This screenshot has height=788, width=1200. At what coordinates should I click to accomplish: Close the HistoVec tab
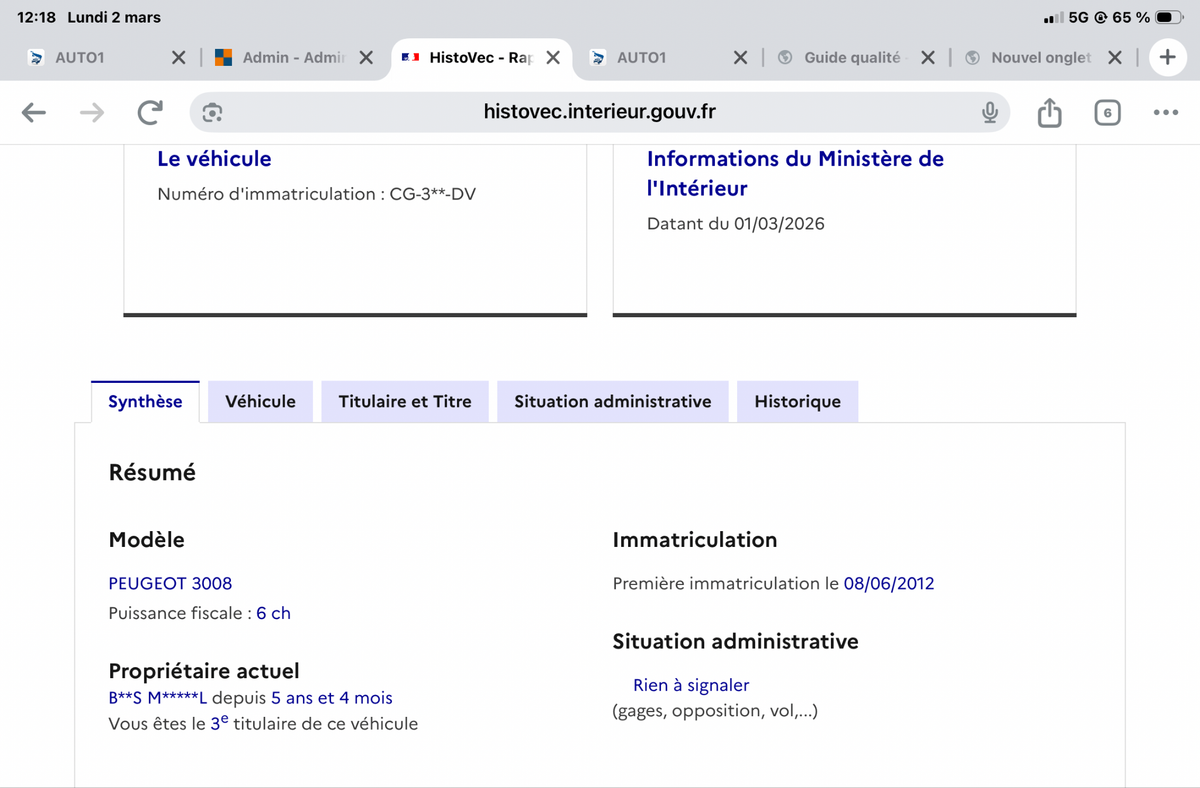[553, 58]
